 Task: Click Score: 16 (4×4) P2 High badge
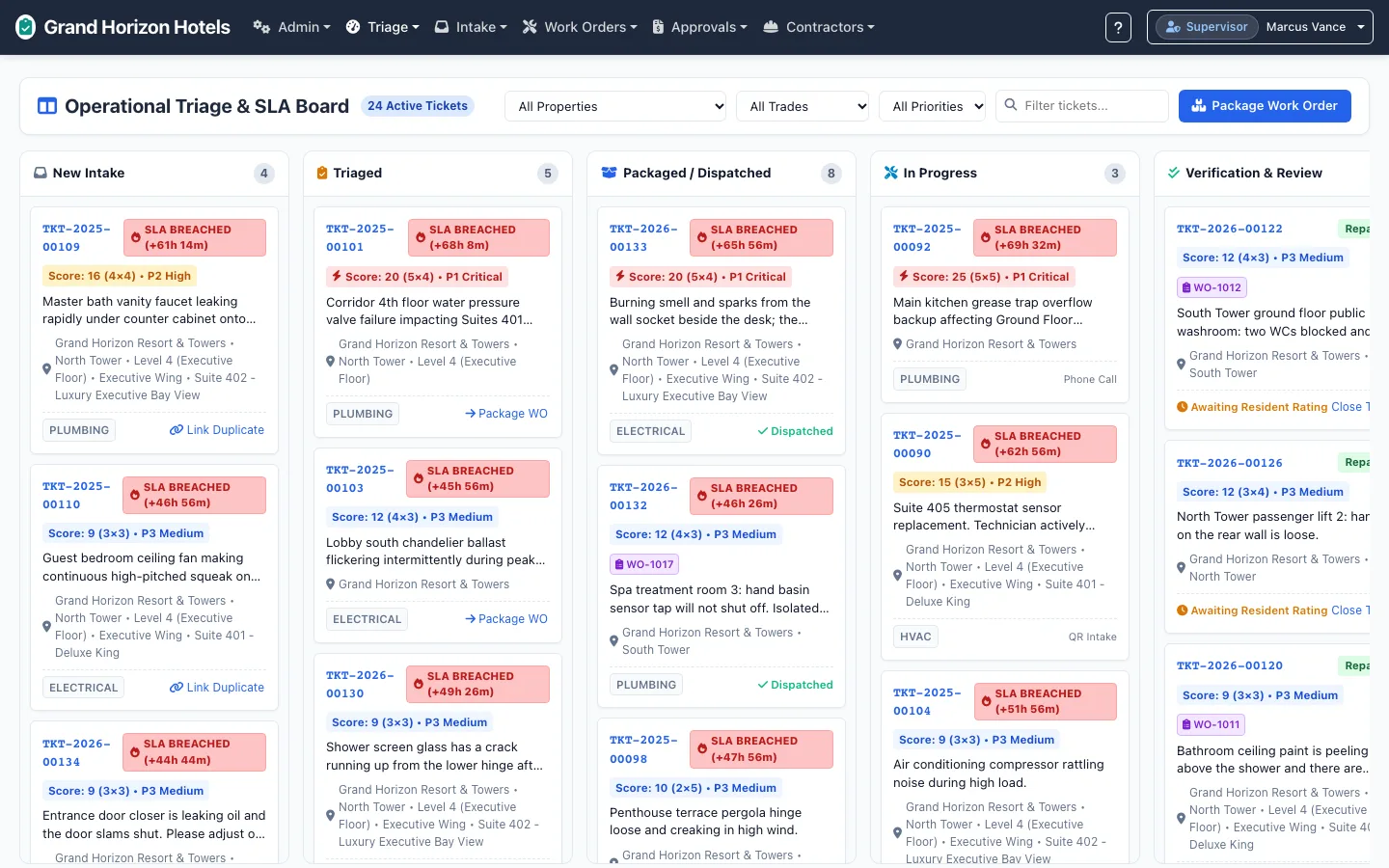(x=120, y=276)
